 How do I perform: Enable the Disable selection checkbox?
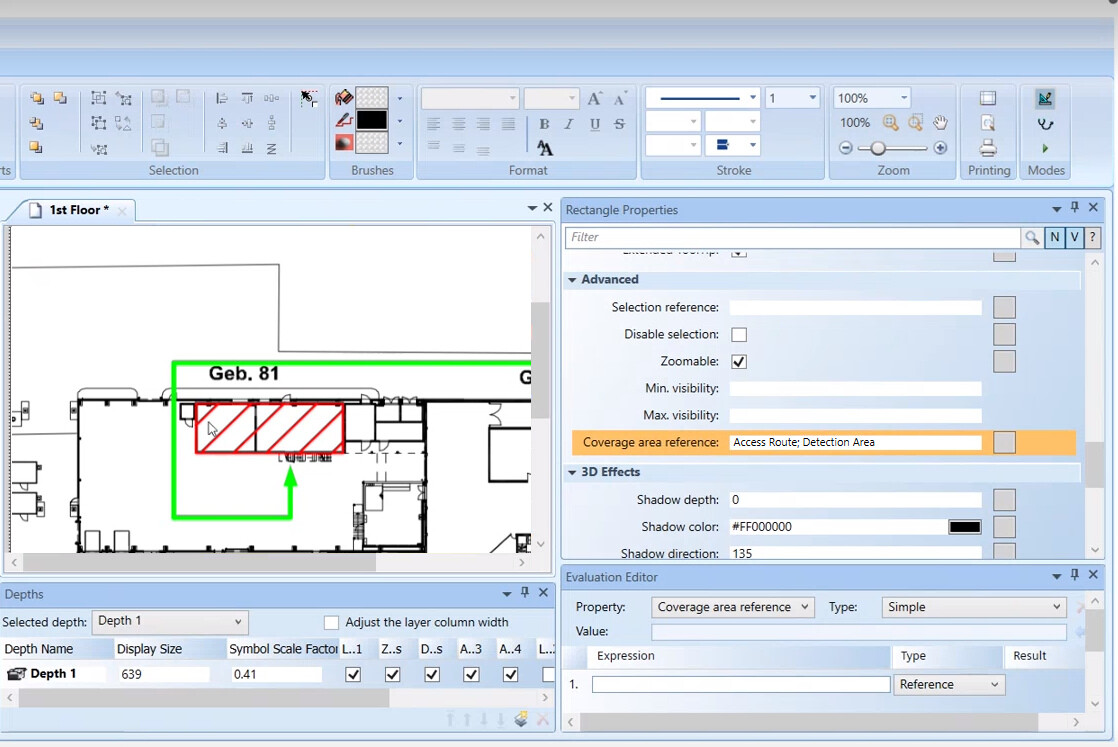pos(739,334)
